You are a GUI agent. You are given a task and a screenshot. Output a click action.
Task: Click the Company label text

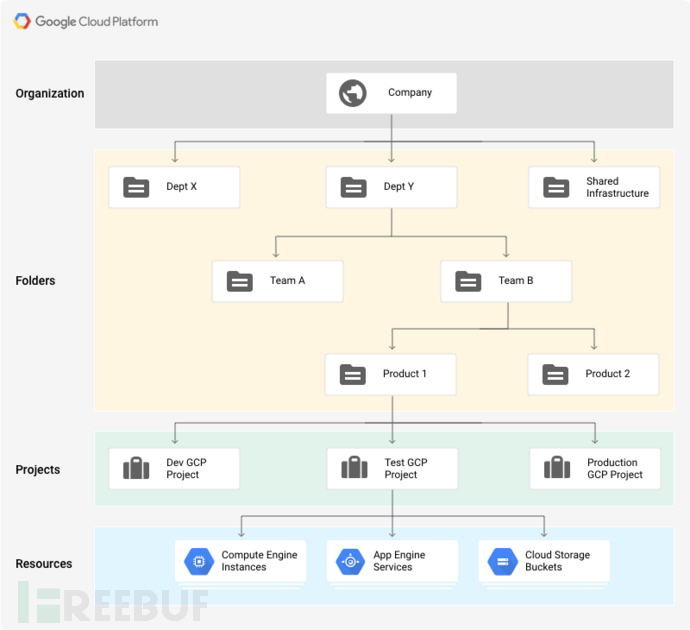click(x=410, y=92)
